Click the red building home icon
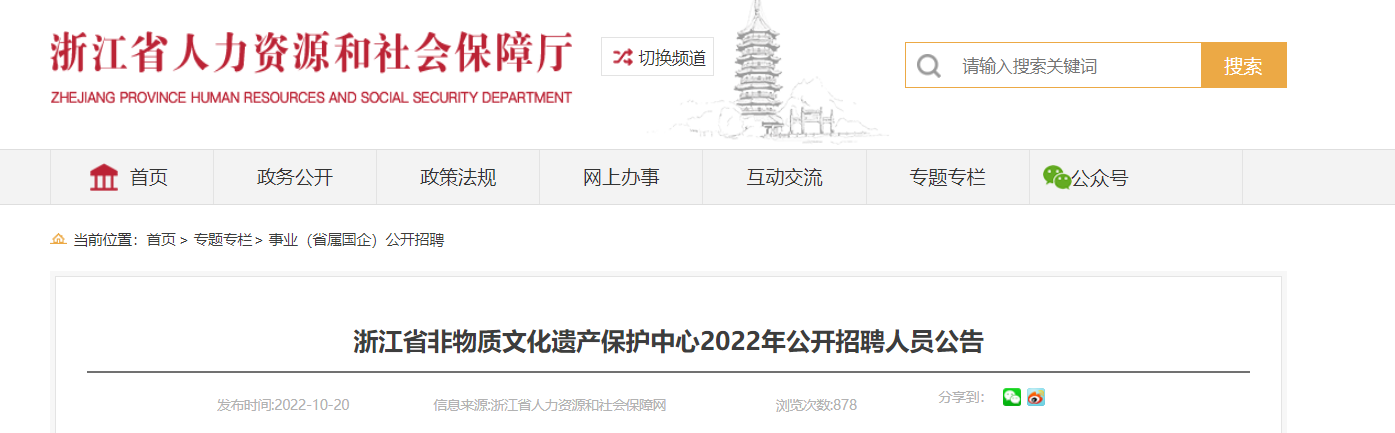This screenshot has width=1395, height=433. point(104,178)
